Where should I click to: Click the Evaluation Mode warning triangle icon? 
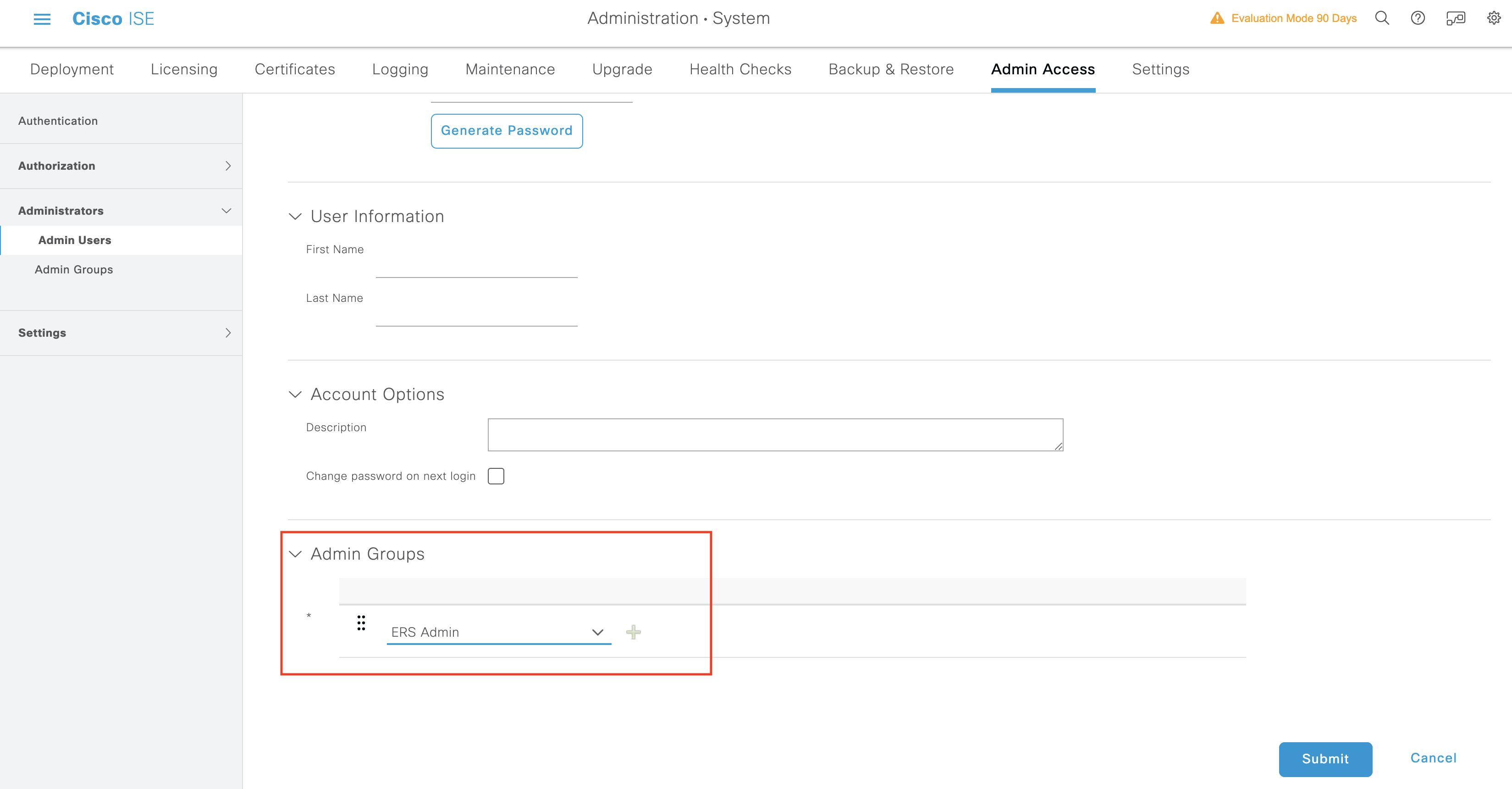pos(1217,18)
